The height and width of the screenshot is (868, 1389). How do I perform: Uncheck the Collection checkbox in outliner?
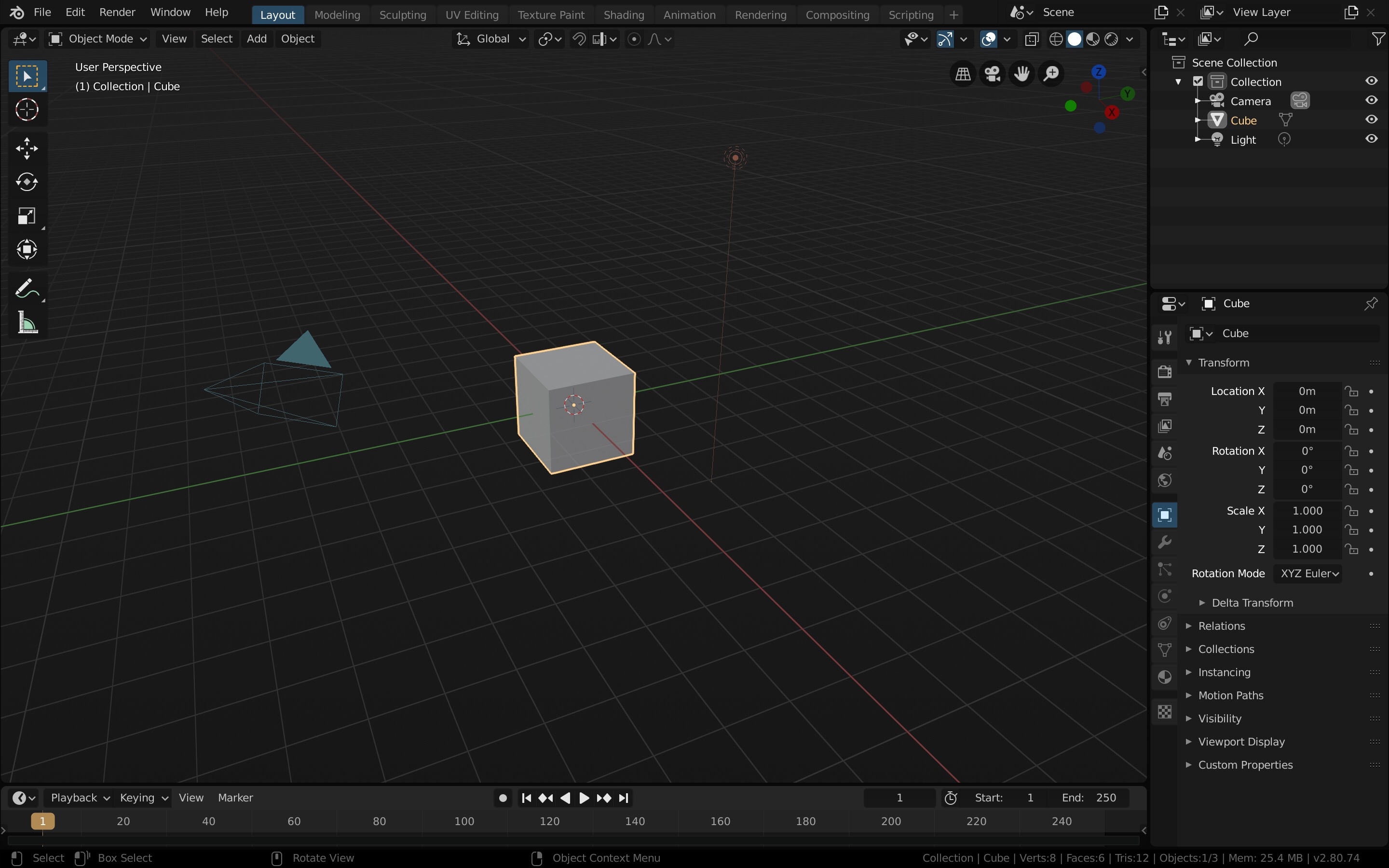[1198, 81]
